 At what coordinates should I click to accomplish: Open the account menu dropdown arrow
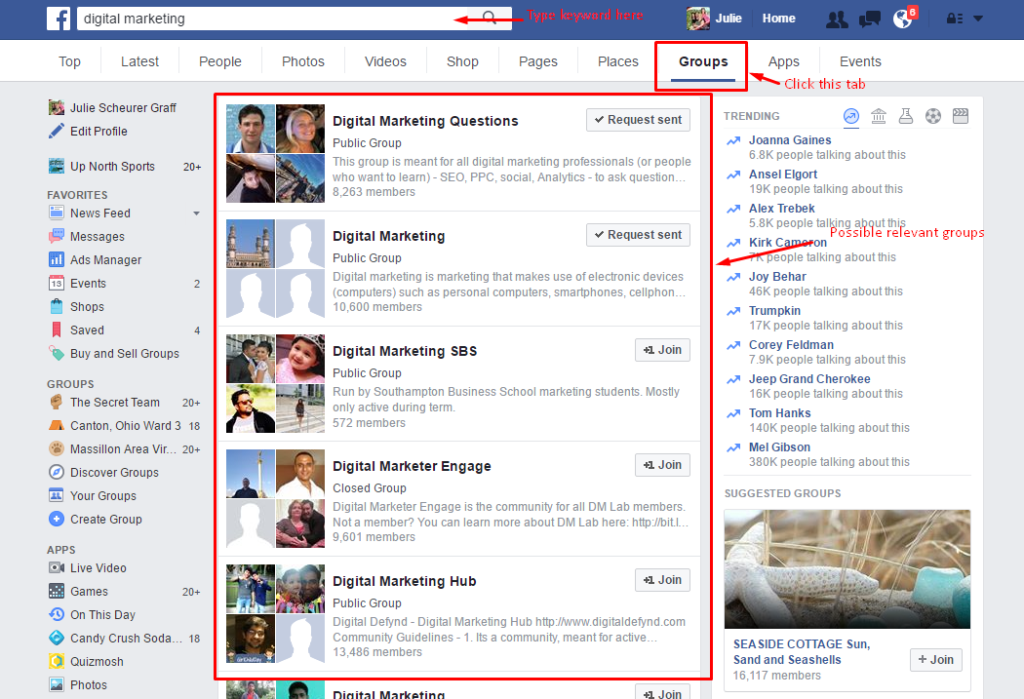click(978, 19)
